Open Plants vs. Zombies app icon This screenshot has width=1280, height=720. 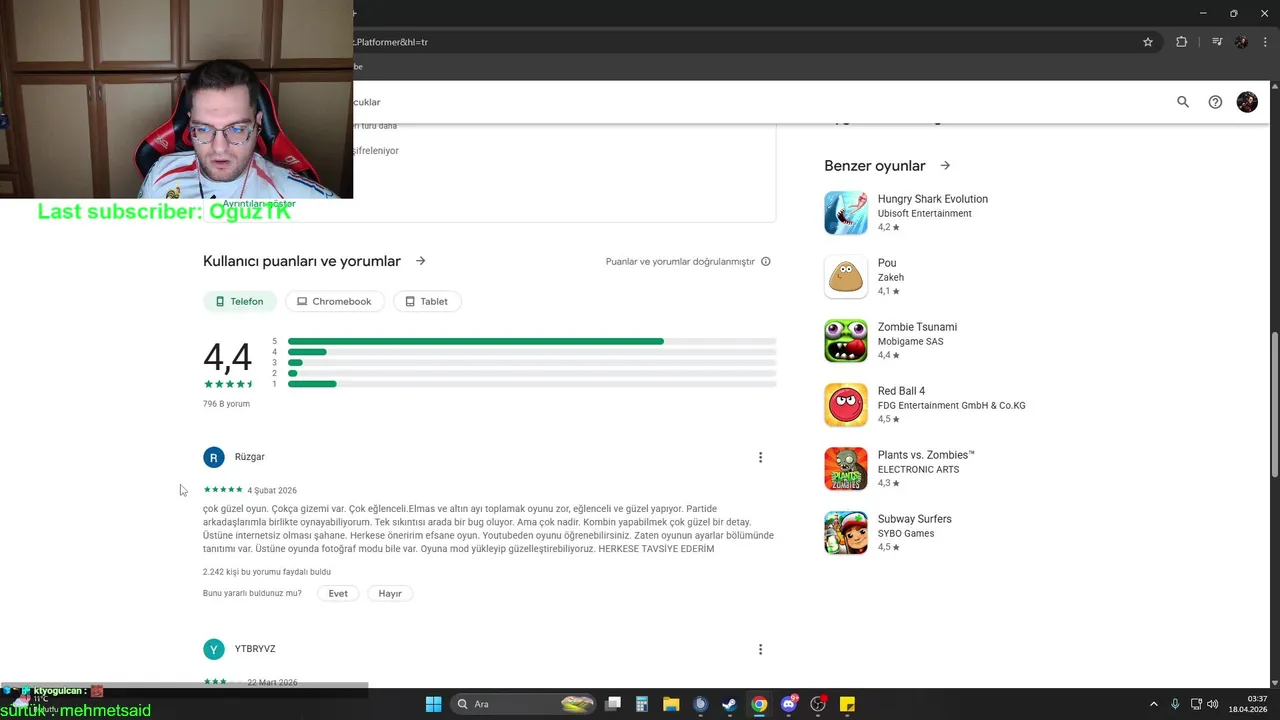(x=846, y=469)
